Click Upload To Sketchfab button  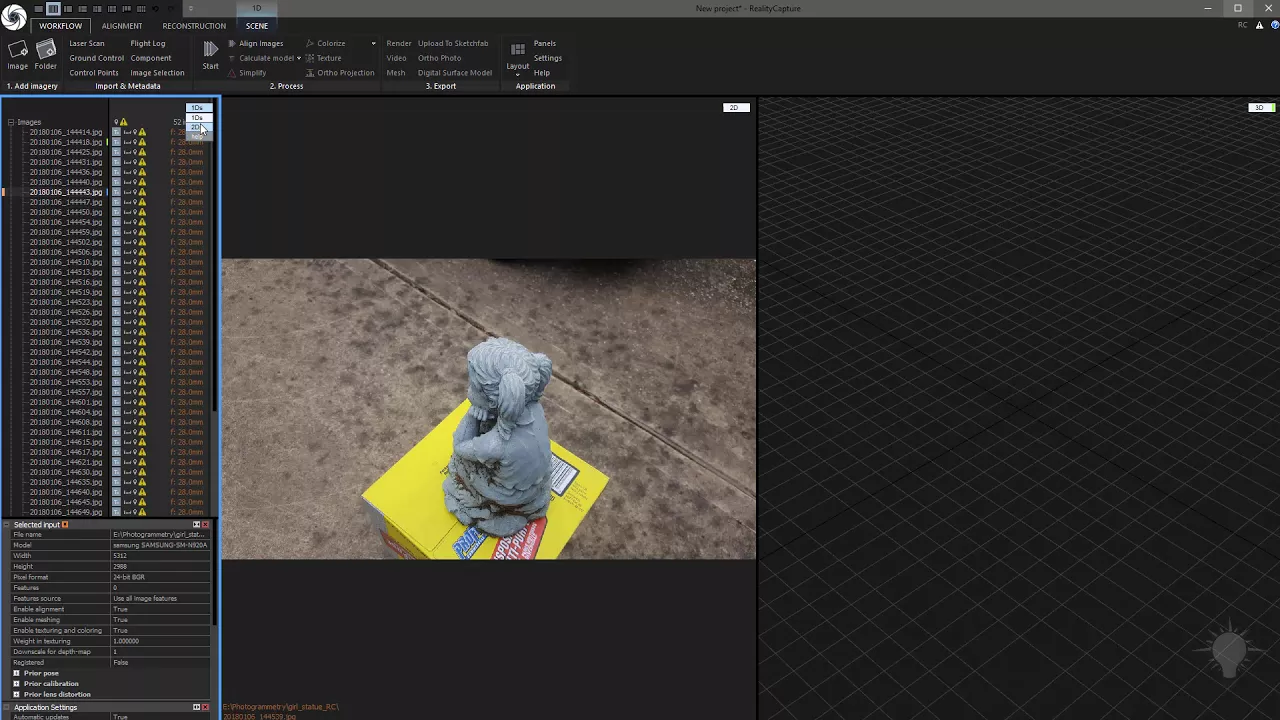[453, 43]
